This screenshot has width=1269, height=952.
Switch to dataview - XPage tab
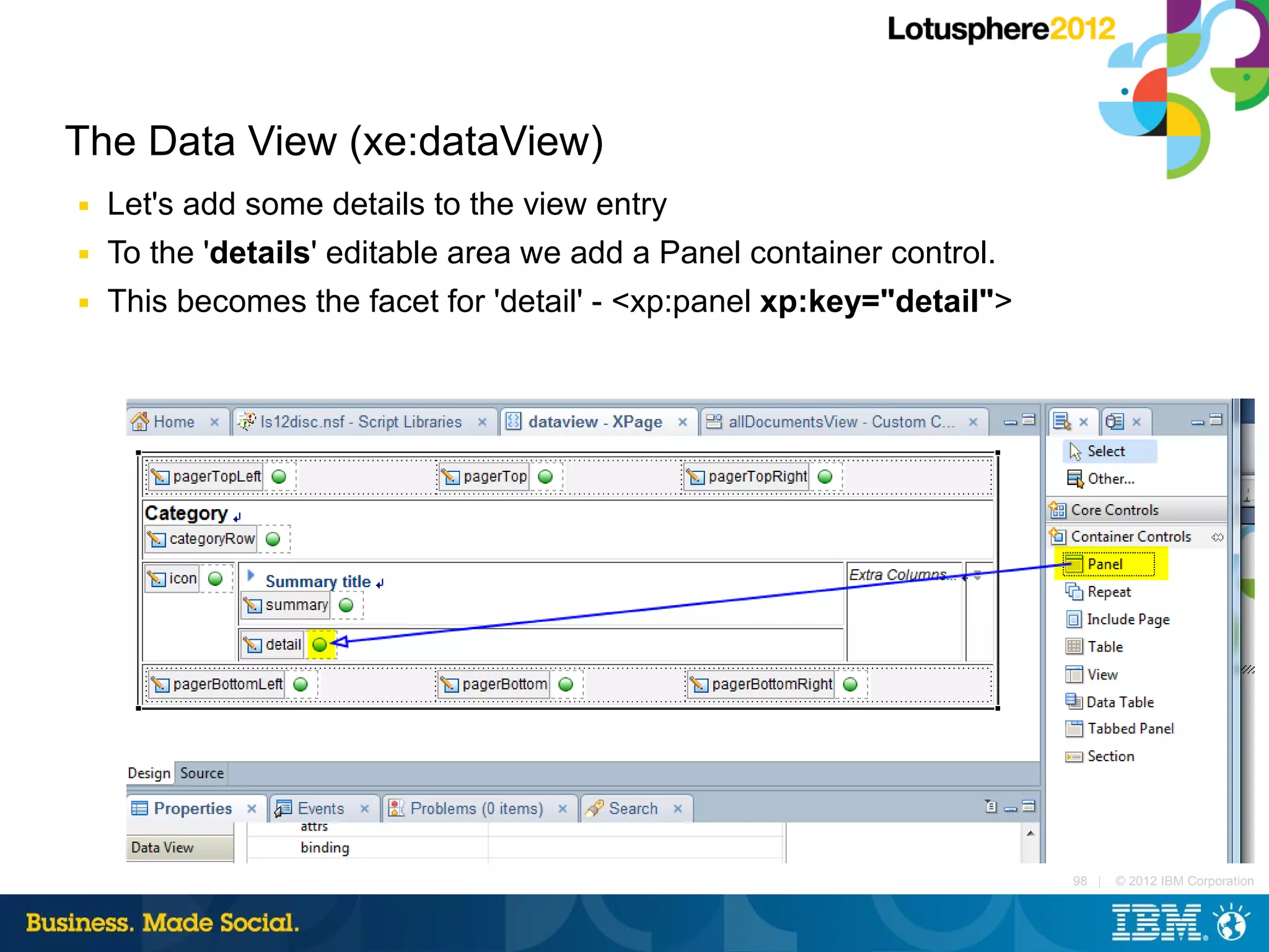pos(598,422)
